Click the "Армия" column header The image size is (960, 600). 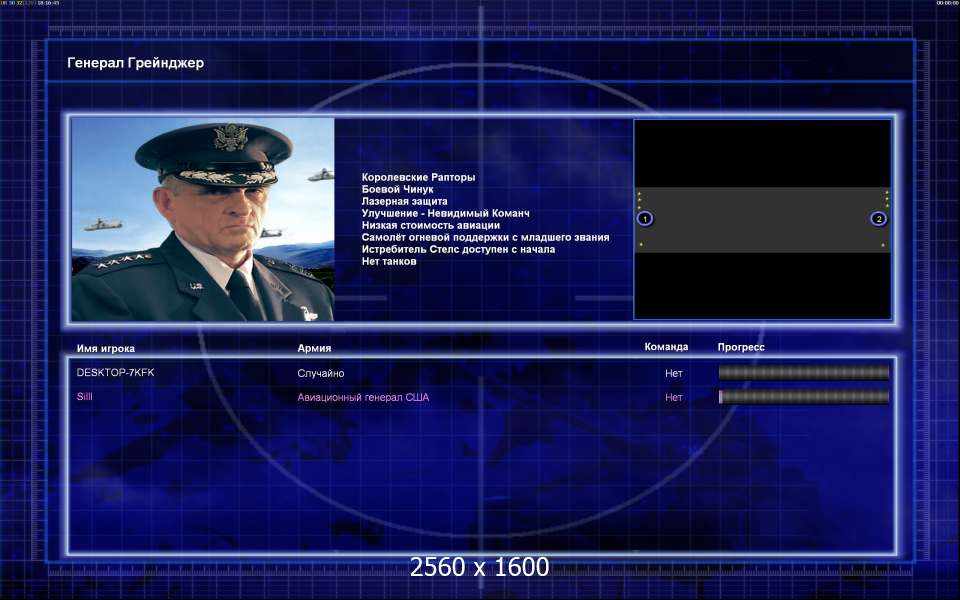(x=314, y=348)
